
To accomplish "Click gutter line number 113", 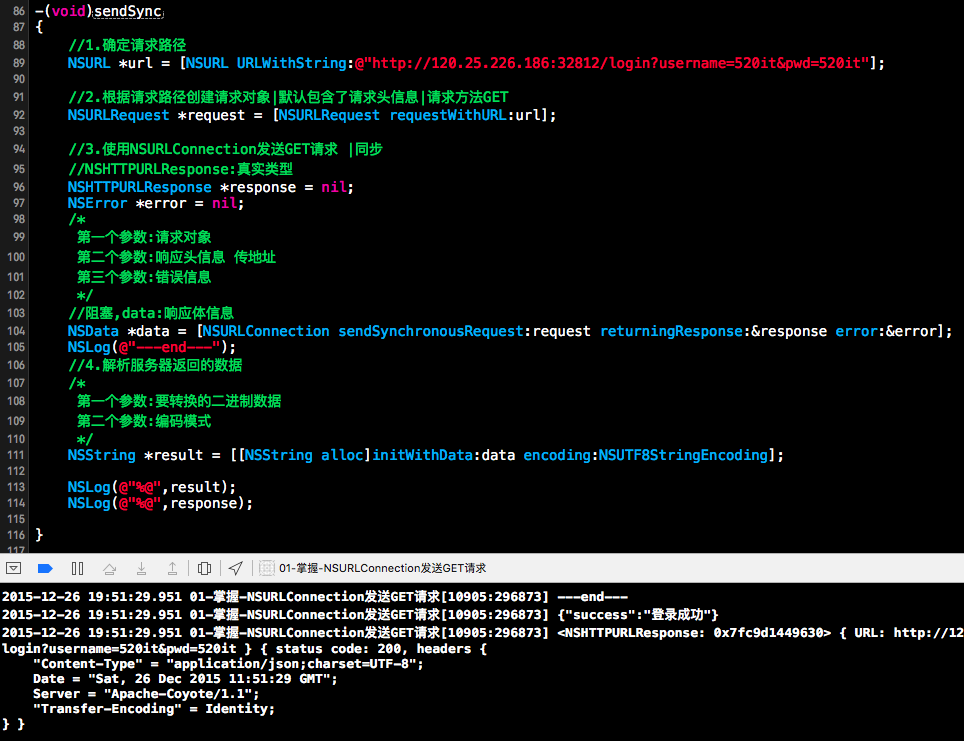I will pos(16,487).
